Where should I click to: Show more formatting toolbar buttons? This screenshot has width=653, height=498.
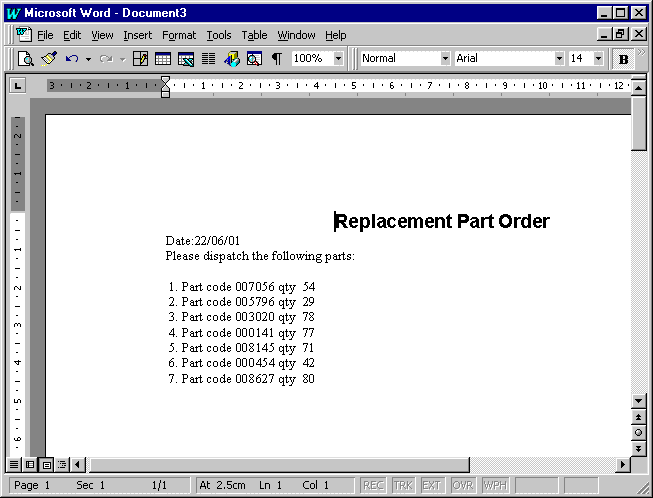coord(642,52)
